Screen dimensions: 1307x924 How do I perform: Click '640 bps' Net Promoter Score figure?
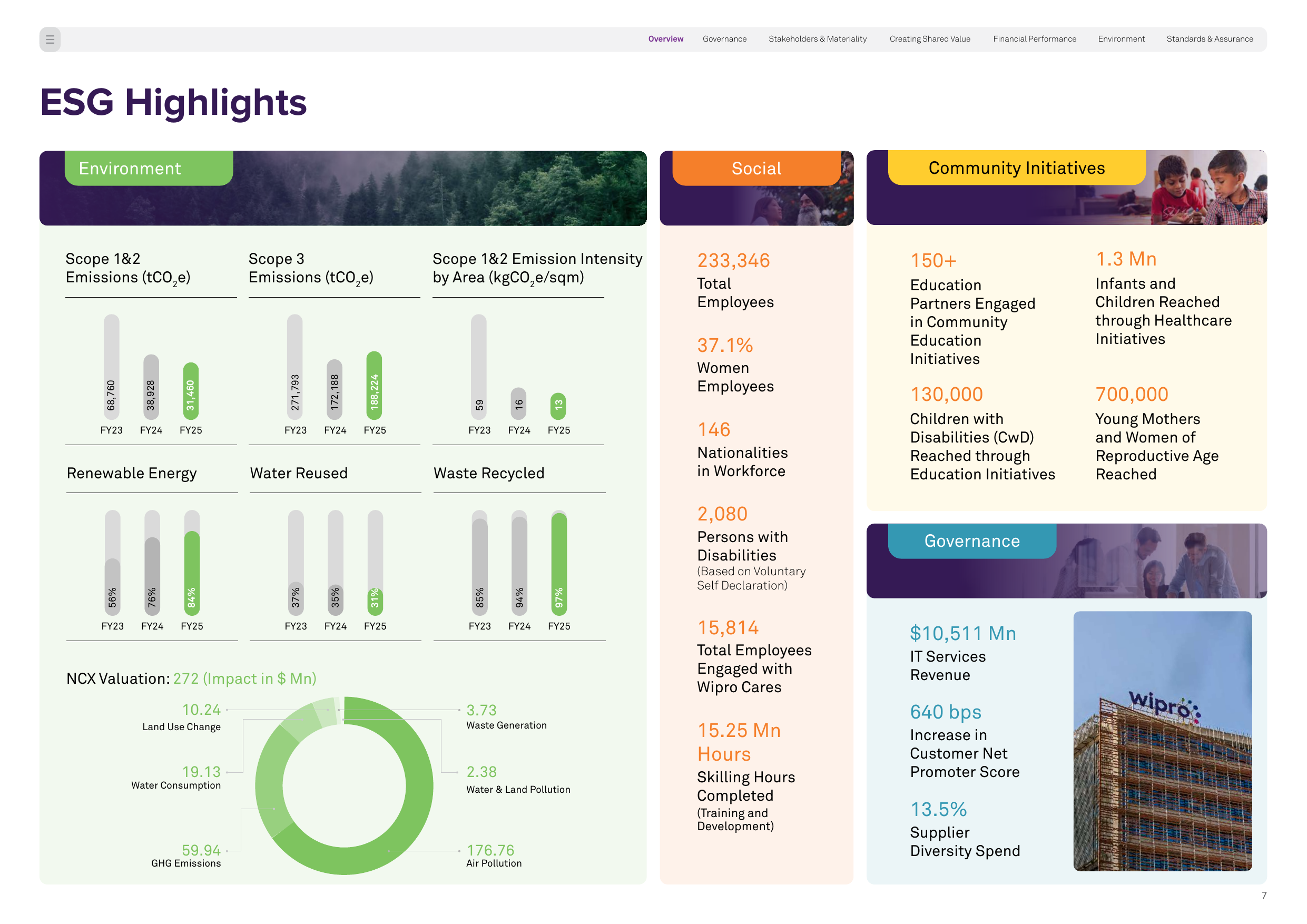click(945, 712)
